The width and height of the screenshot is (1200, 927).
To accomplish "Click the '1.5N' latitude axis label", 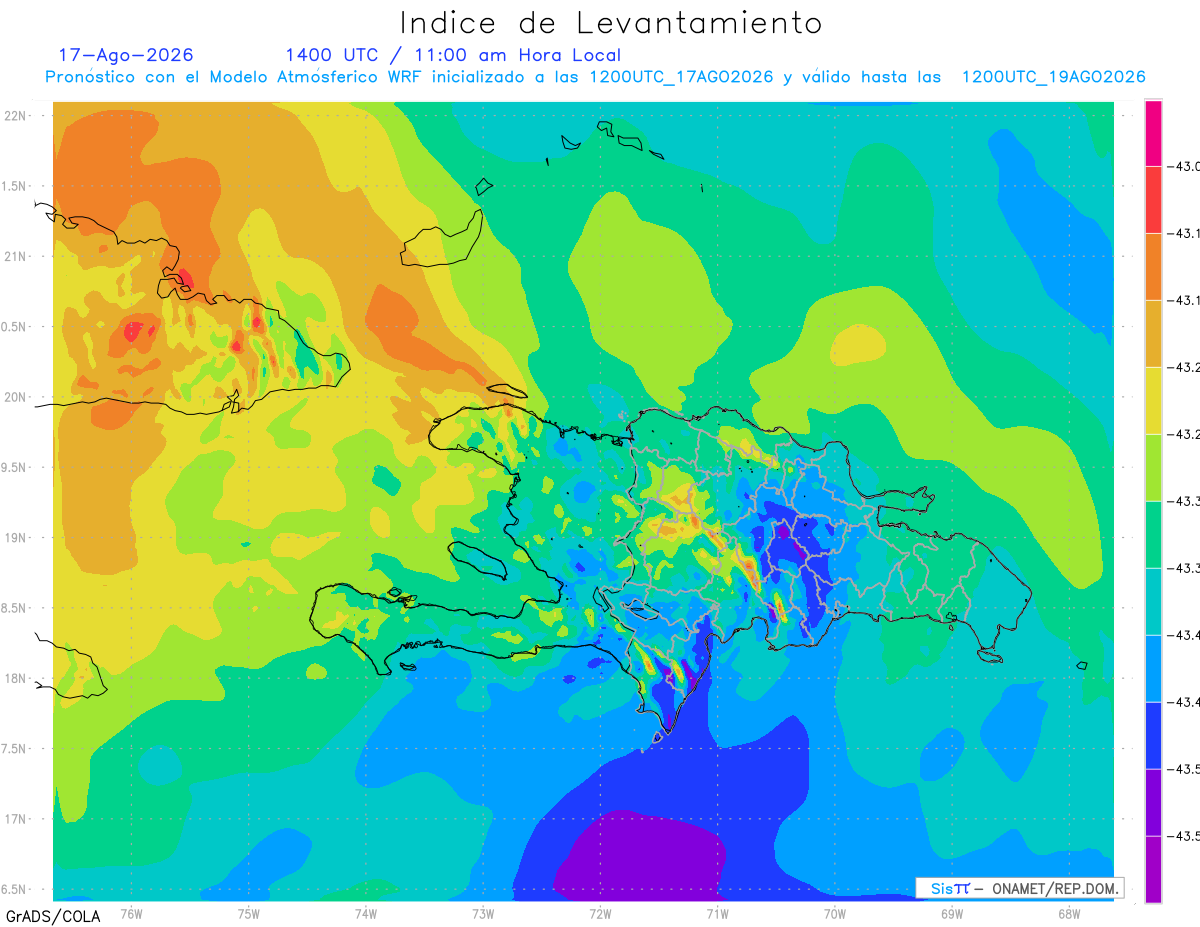I will [16, 186].
